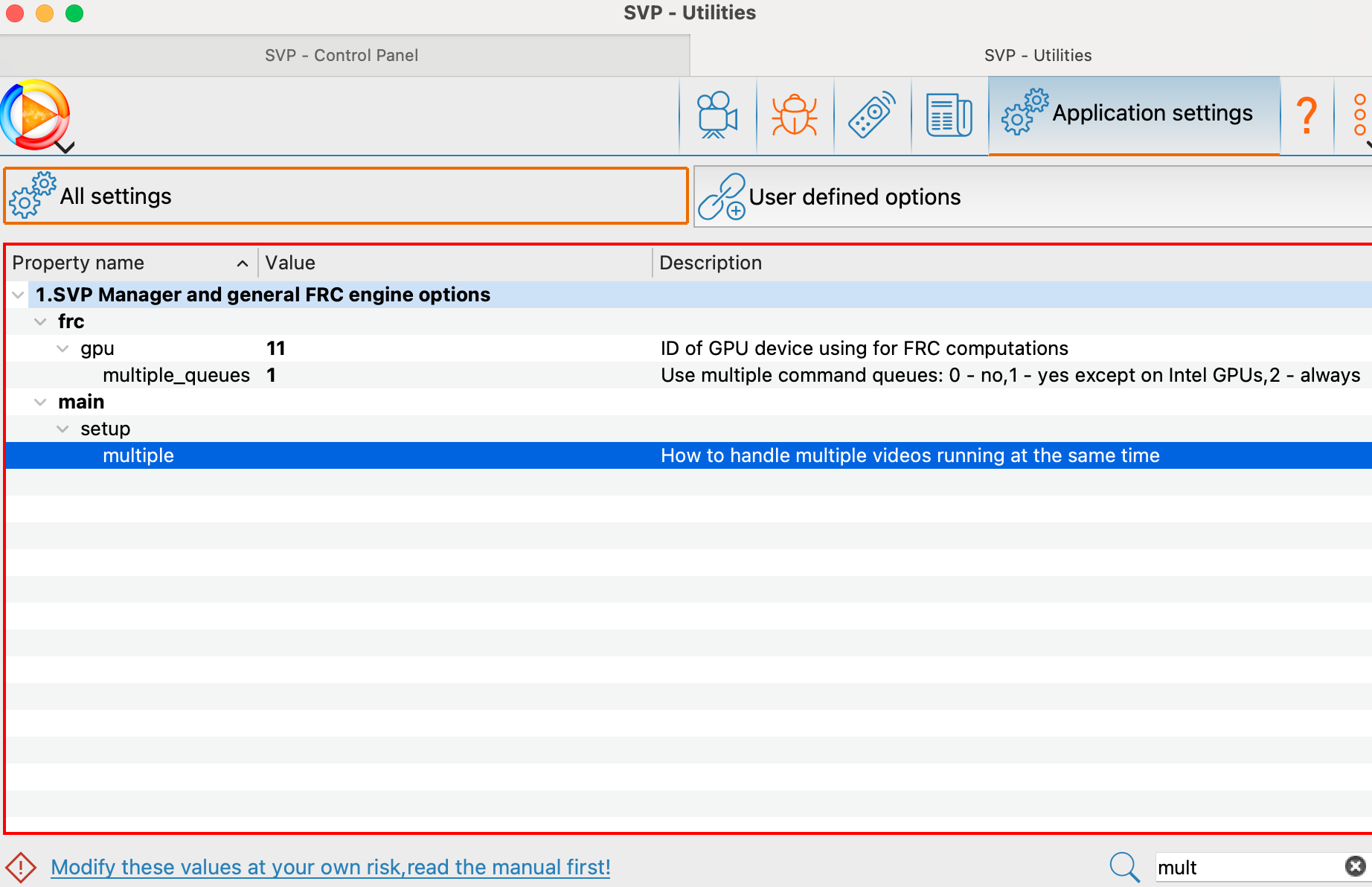Select the All settings tab
This screenshot has width=1372, height=887.
coord(345,196)
